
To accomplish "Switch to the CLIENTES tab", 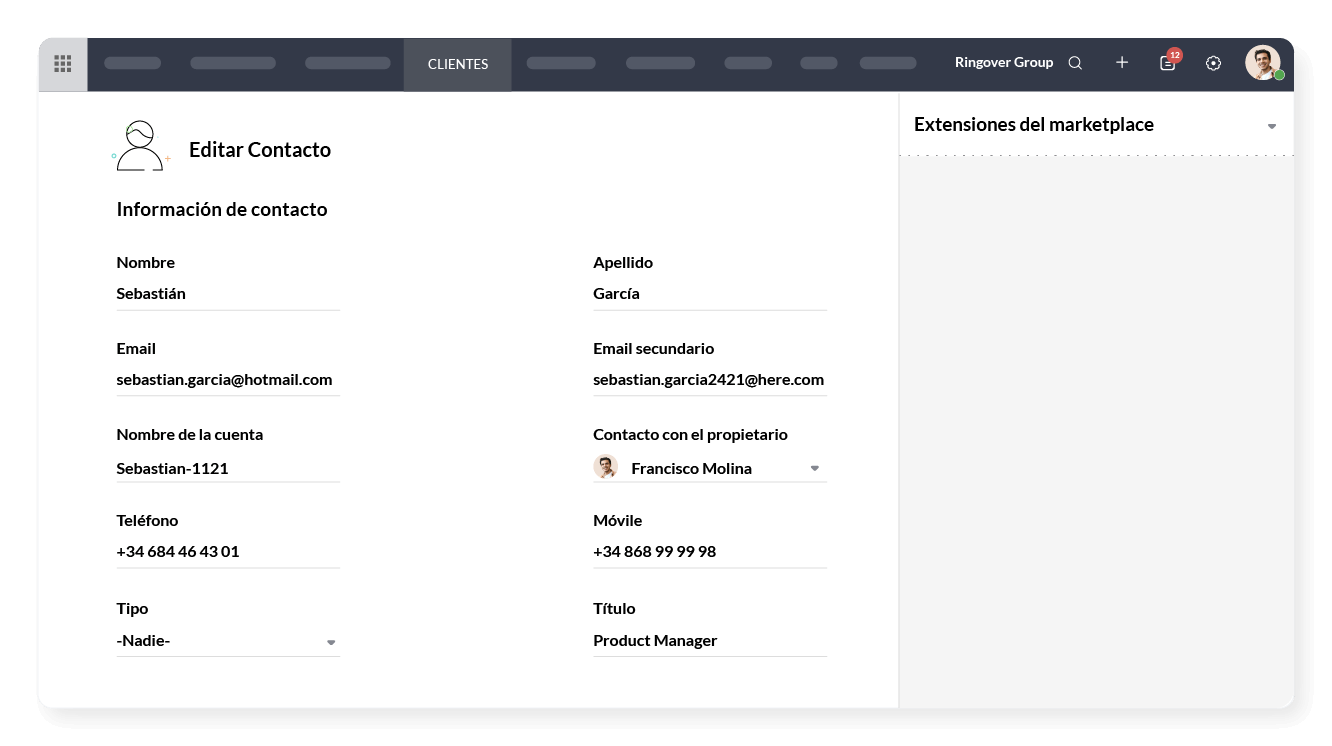I will pos(457,64).
